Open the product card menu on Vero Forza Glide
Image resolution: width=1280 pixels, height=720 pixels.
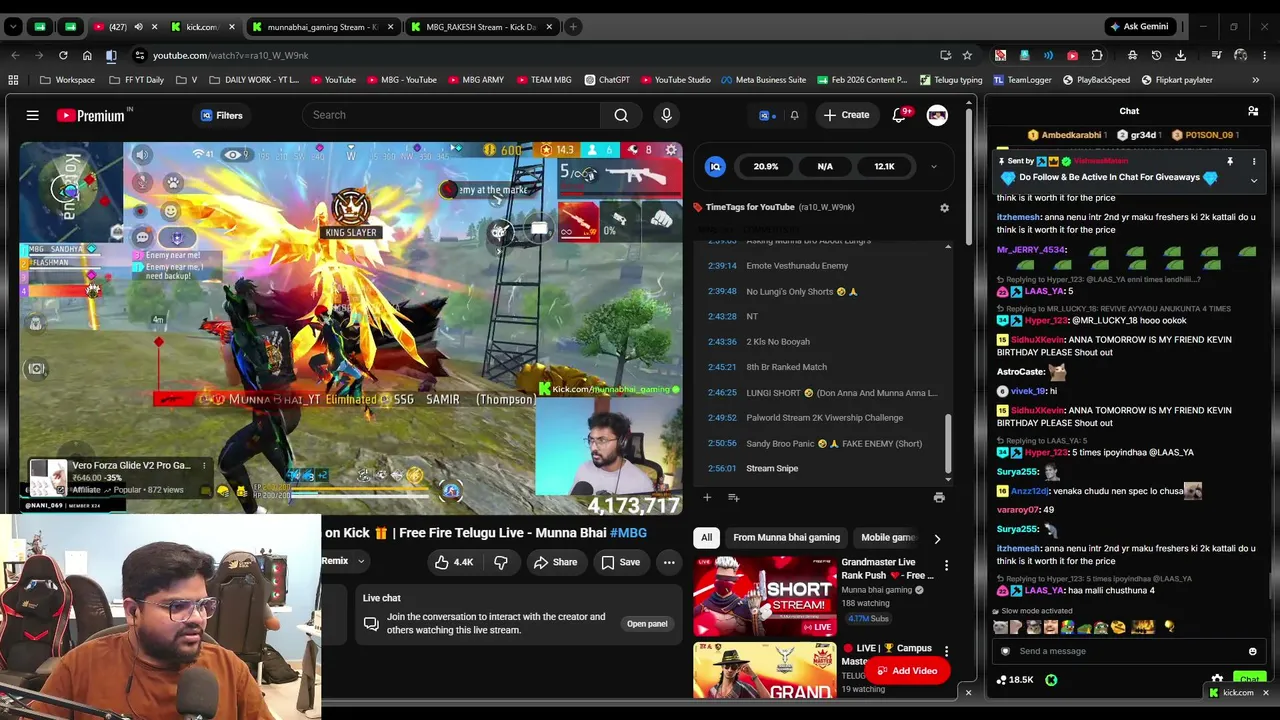tap(204, 466)
